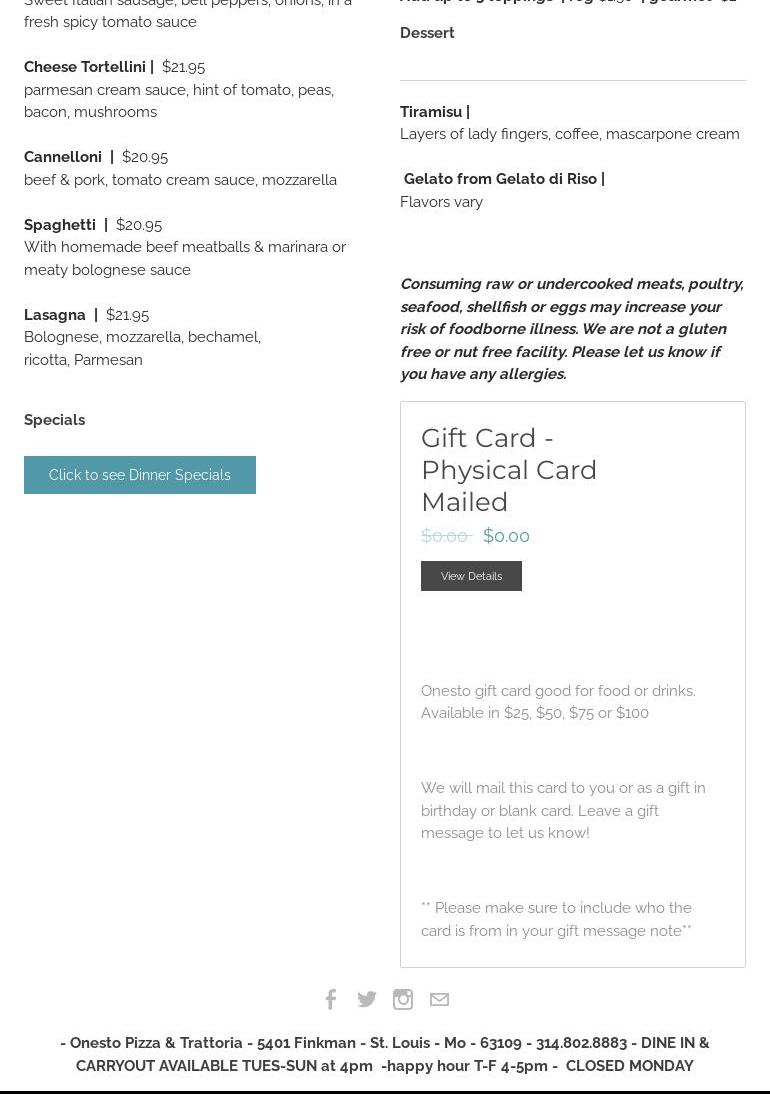Click Gelato from Gelato di Riso heading
The width and height of the screenshot is (770, 1094).
(500, 179)
